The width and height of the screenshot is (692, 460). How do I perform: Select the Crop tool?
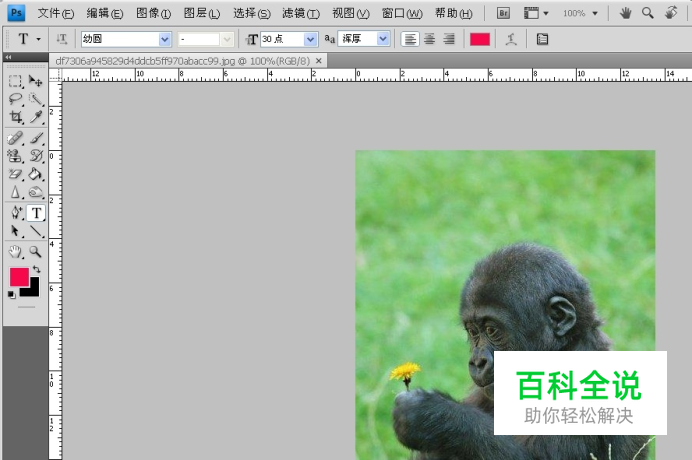pyautogui.click(x=15, y=117)
